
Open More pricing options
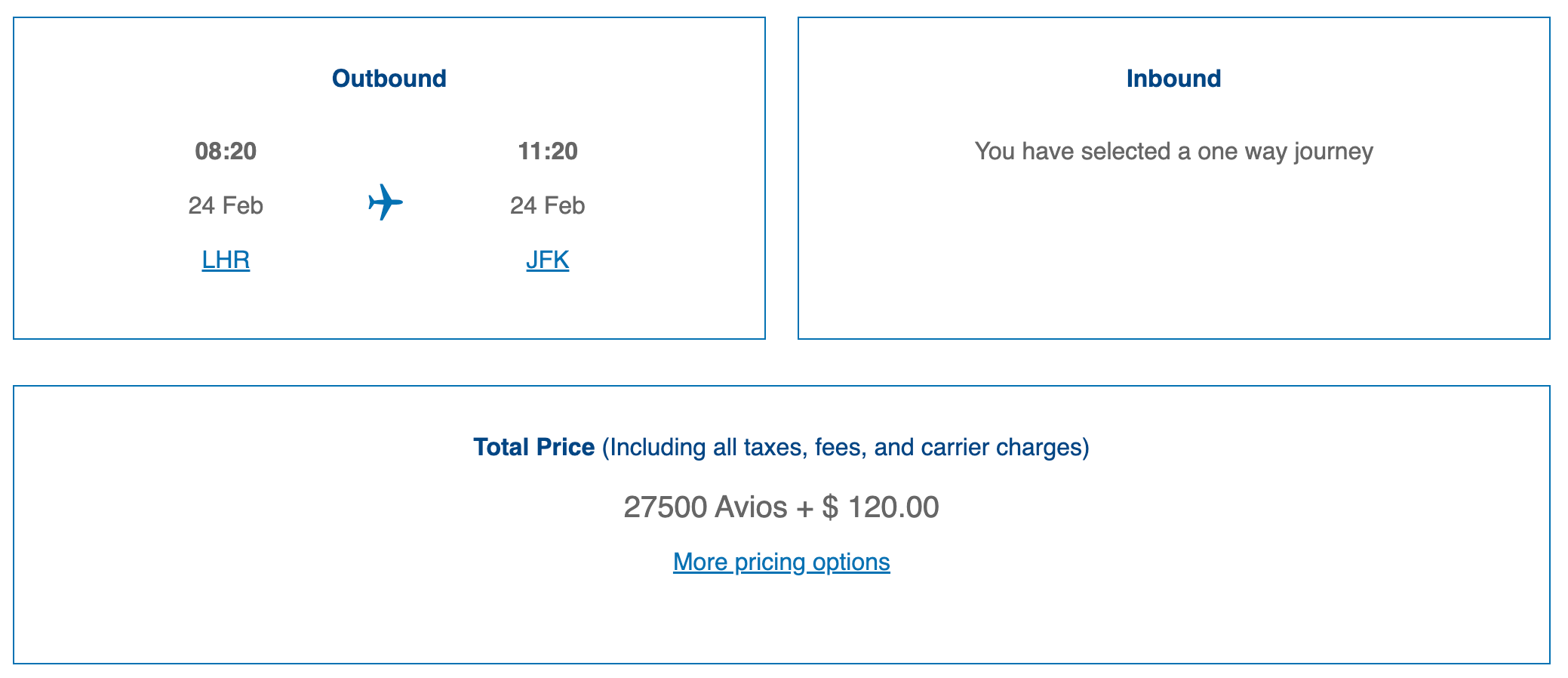coord(781,562)
